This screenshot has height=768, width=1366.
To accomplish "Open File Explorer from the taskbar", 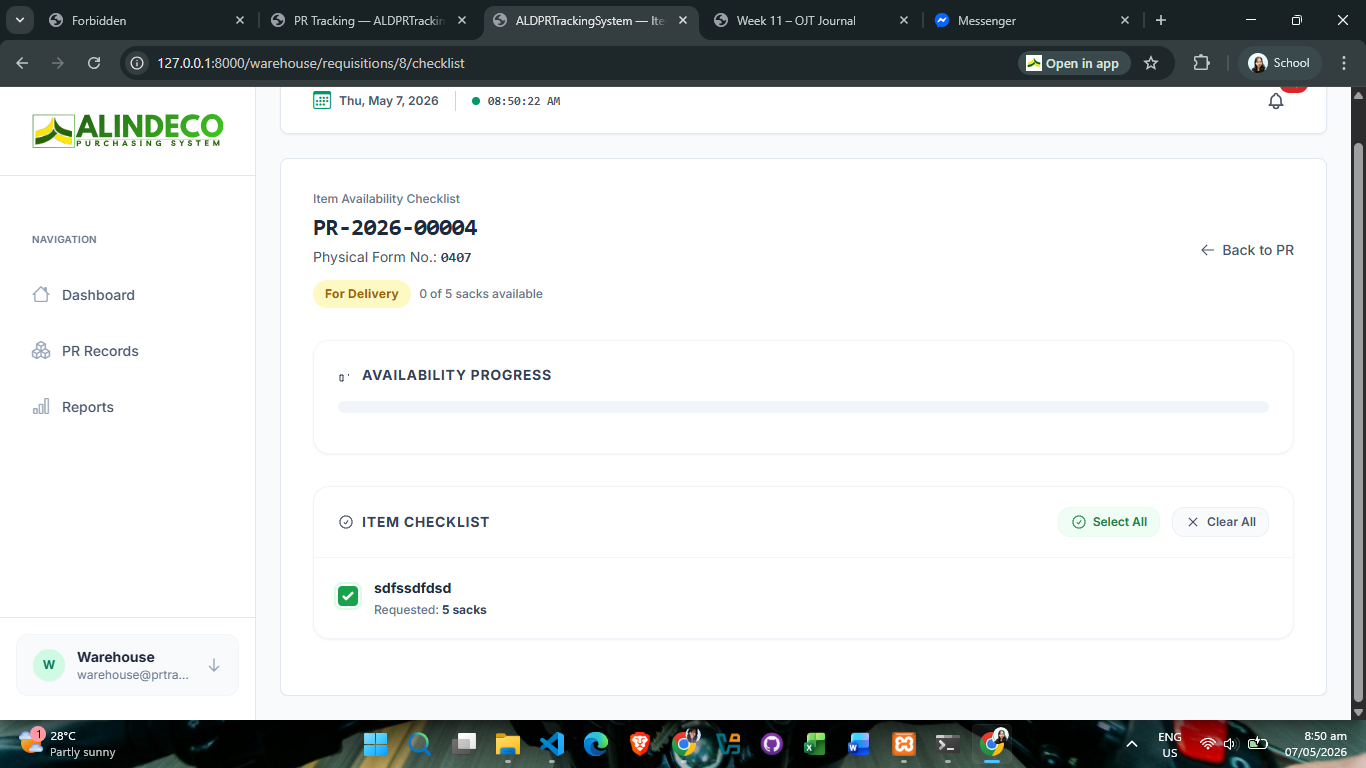I will 508,744.
